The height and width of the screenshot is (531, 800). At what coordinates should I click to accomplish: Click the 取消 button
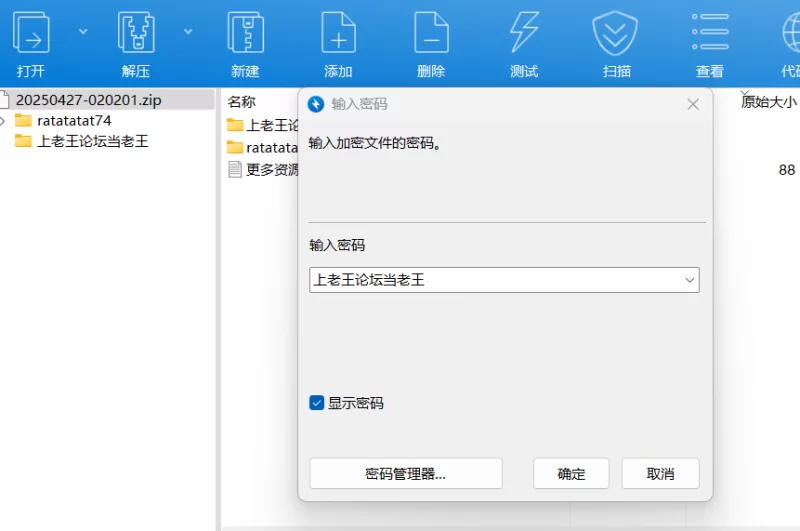point(660,474)
